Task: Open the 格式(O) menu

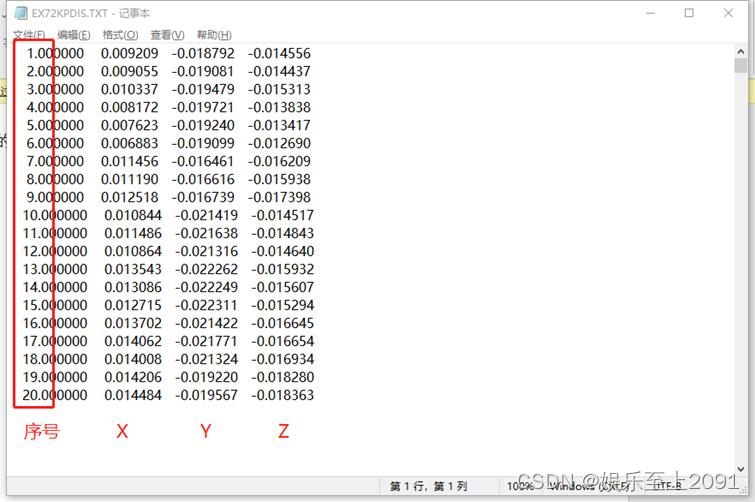Action: tap(120, 35)
